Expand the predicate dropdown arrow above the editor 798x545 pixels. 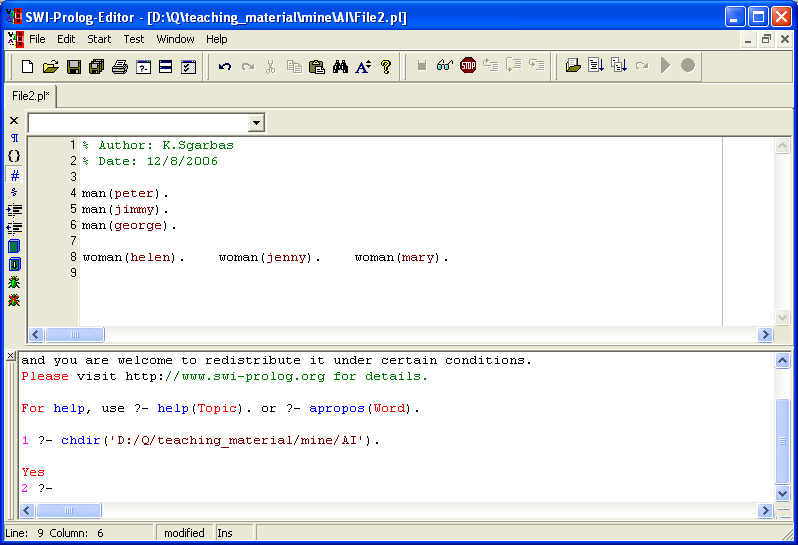256,123
